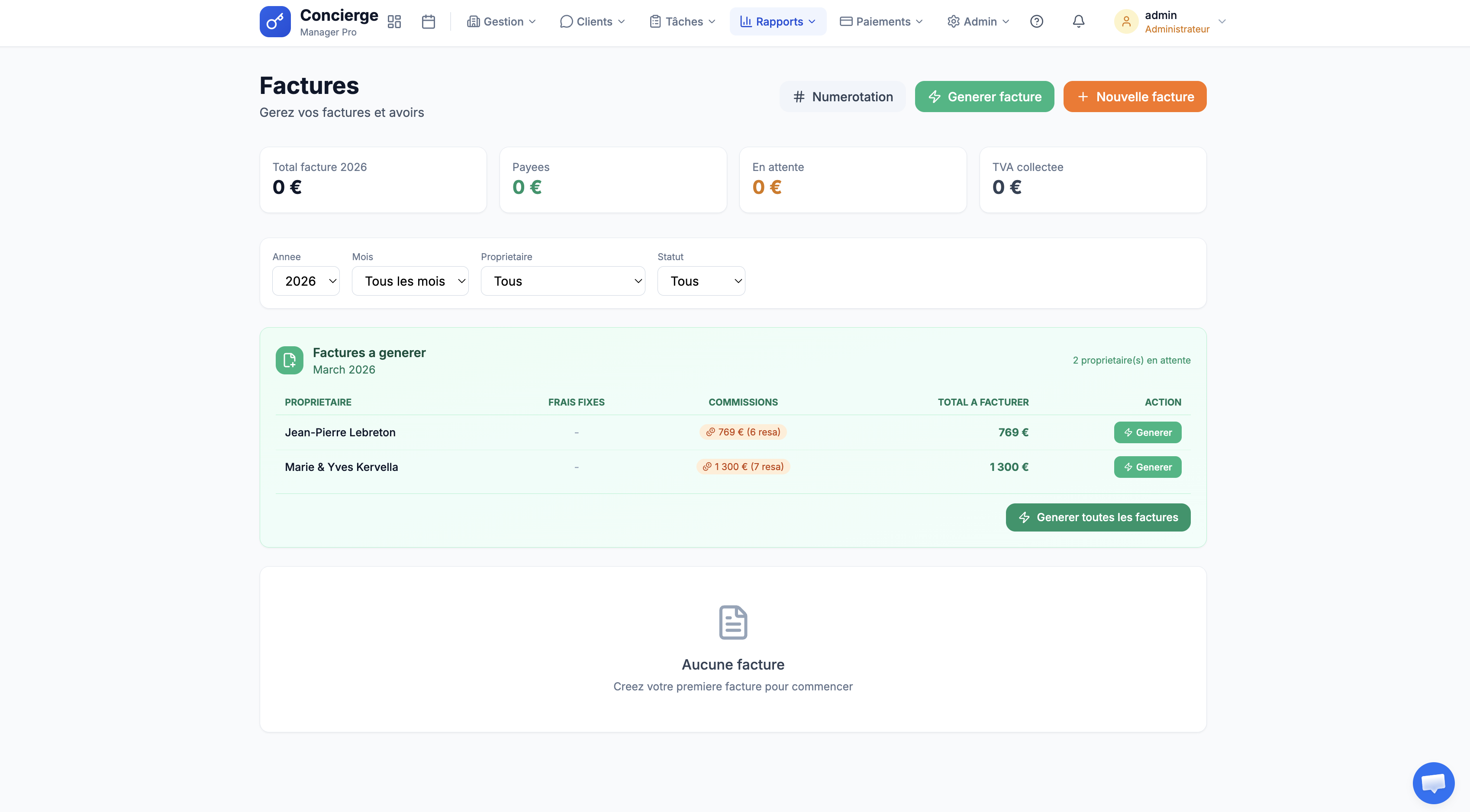Open the Paiements menu
The width and height of the screenshot is (1470, 812).
pyautogui.click(x=881, y=22)
